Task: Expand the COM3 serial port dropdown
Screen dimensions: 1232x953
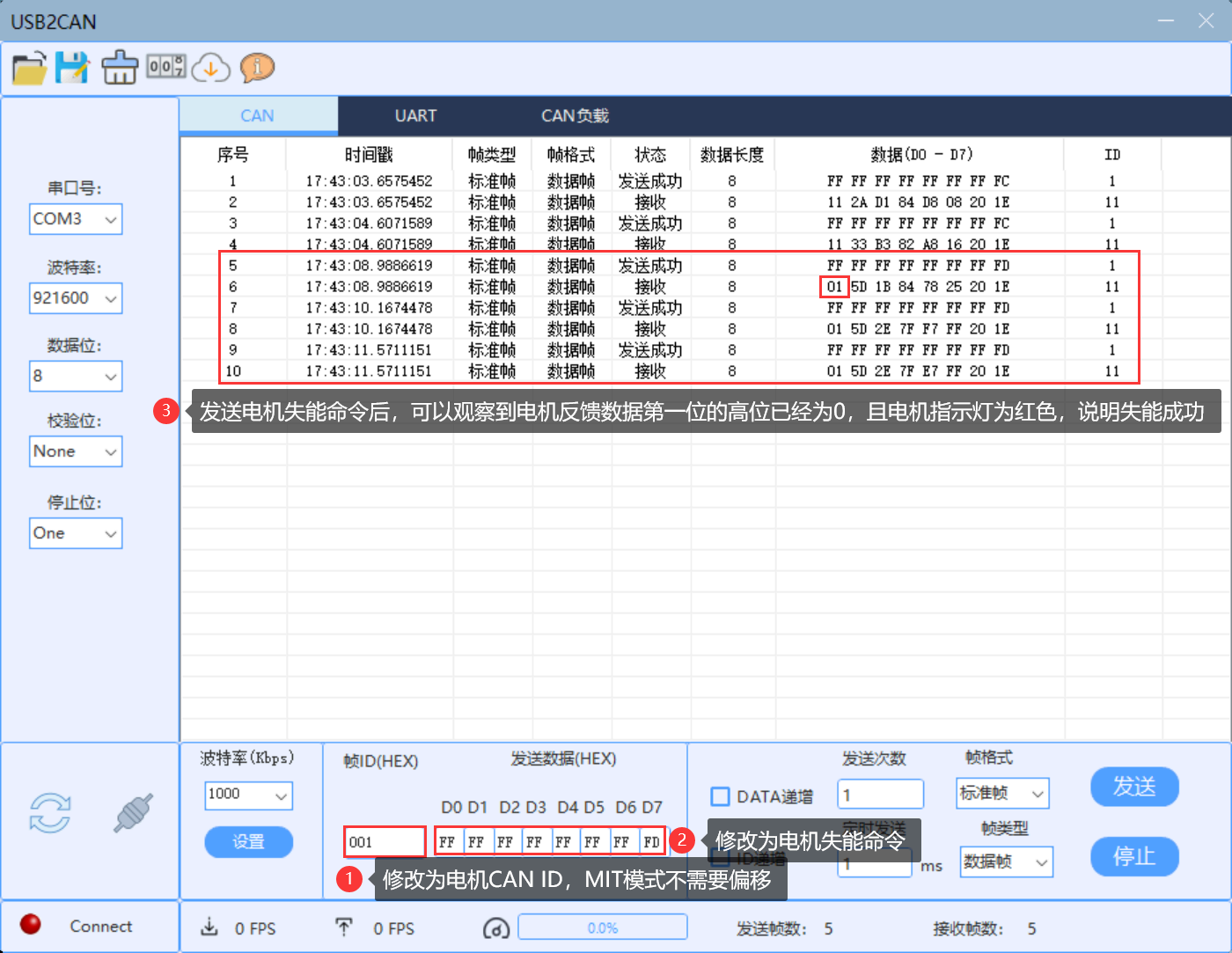Action: 76,219
